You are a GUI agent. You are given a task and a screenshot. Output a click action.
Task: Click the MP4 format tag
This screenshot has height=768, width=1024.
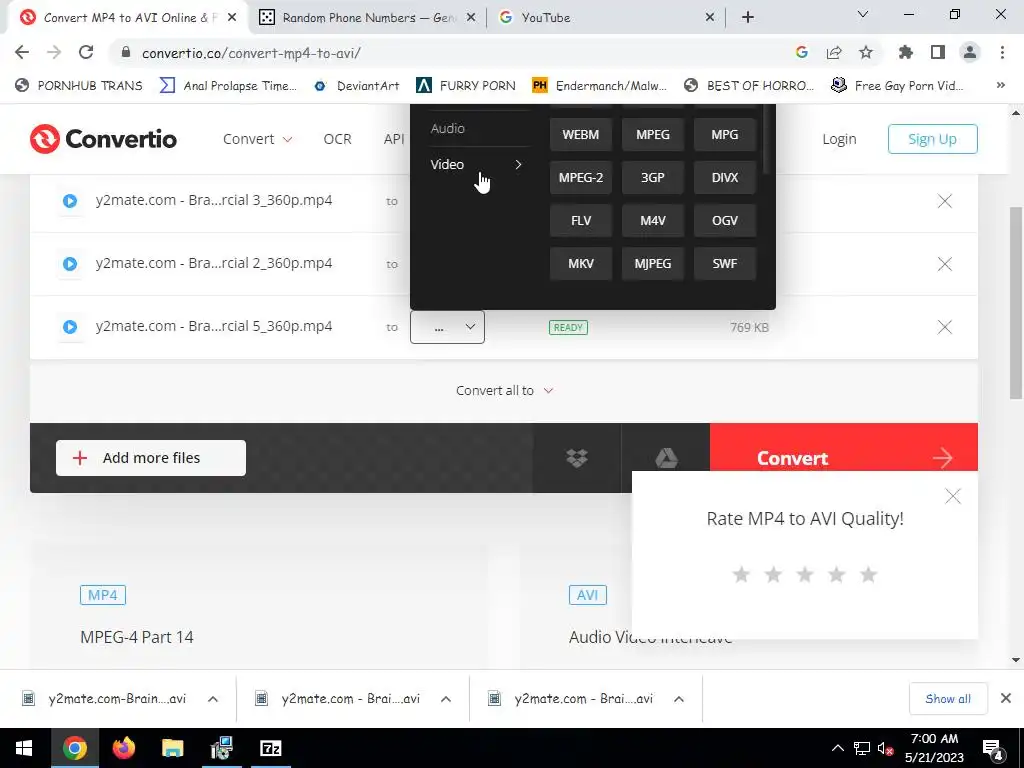(103, 595)
